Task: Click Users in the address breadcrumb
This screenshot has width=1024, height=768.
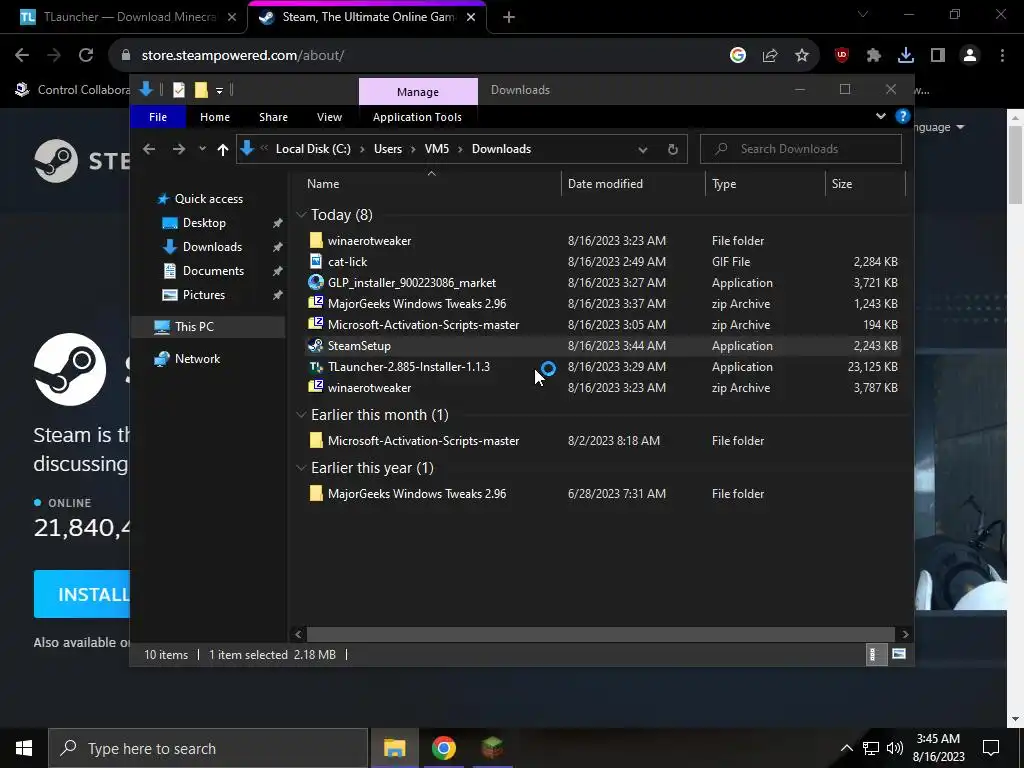Action: [x=388, y=149]
